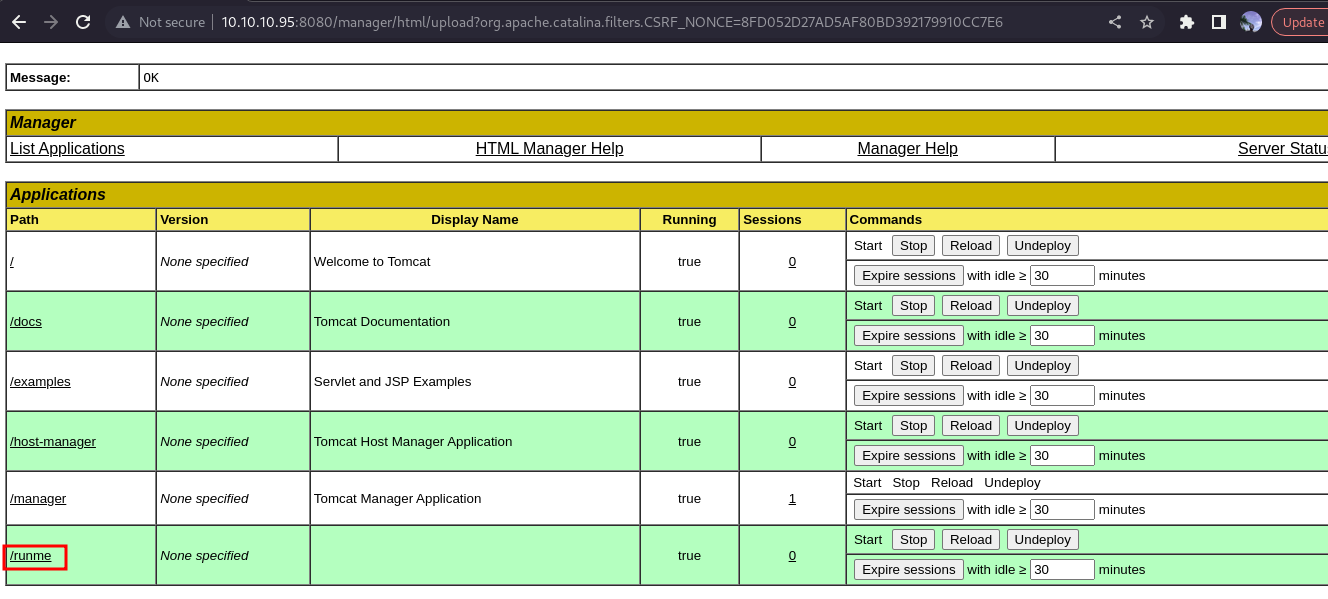View sessions count for root app
Image resolution: width=1328 pixels, height=599 pixels.
pyautogui.click(x=792, y=262)
